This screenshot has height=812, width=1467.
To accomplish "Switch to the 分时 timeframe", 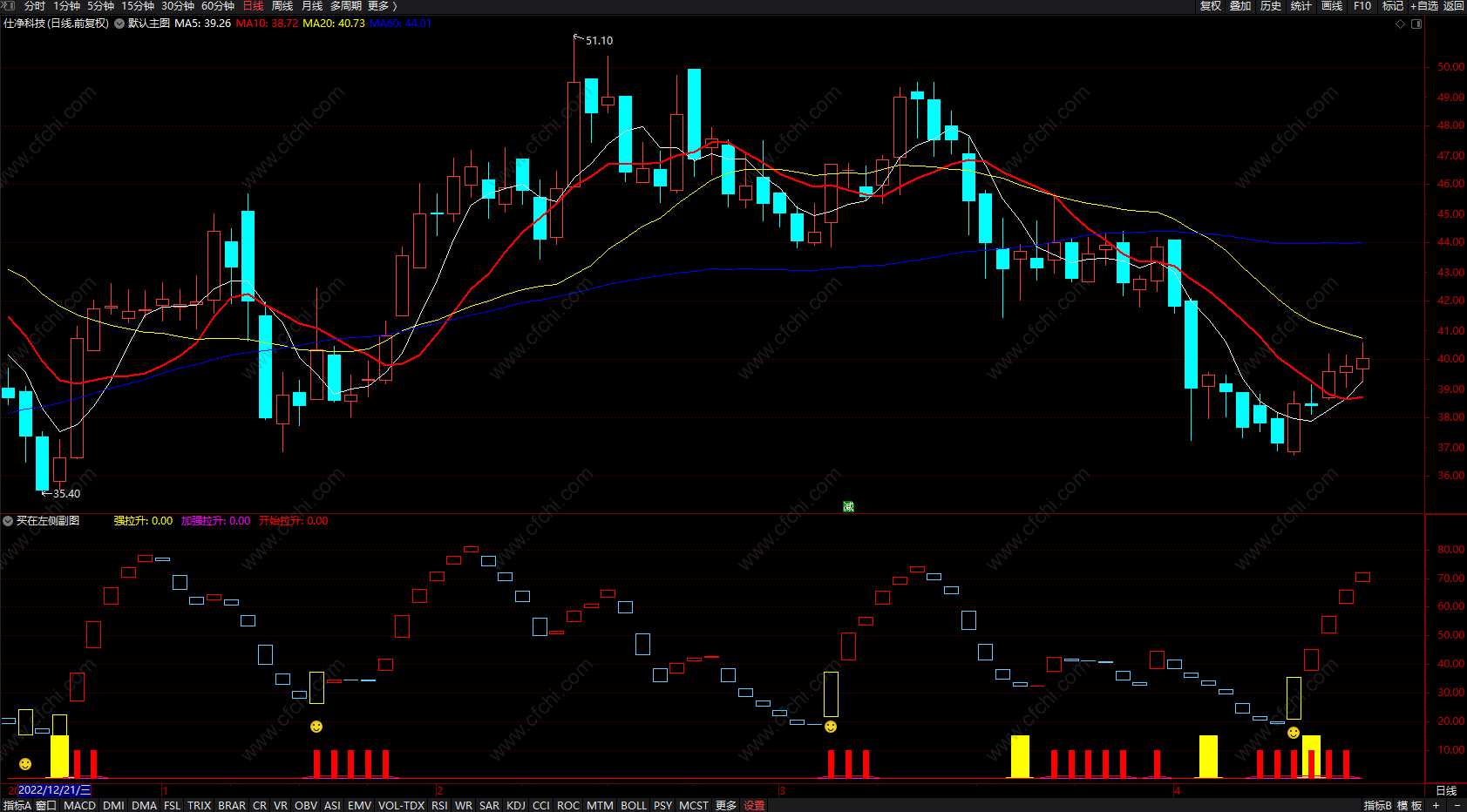I will click(x=35, y=6).
